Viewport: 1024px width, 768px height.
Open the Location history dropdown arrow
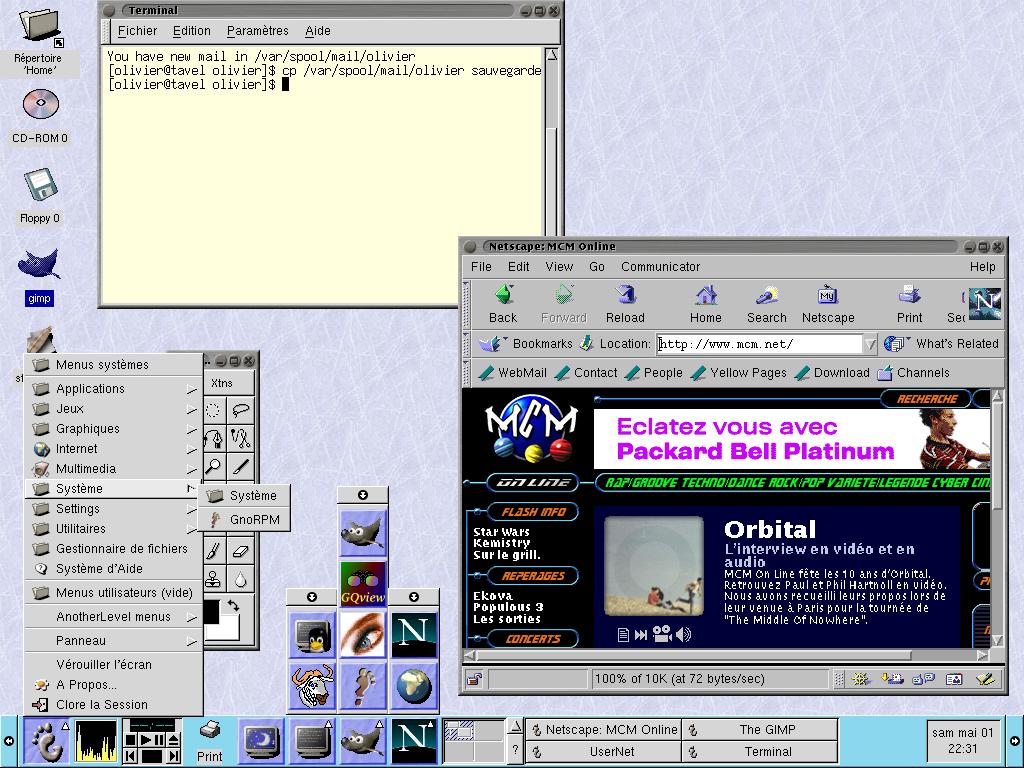click(870, 344)
